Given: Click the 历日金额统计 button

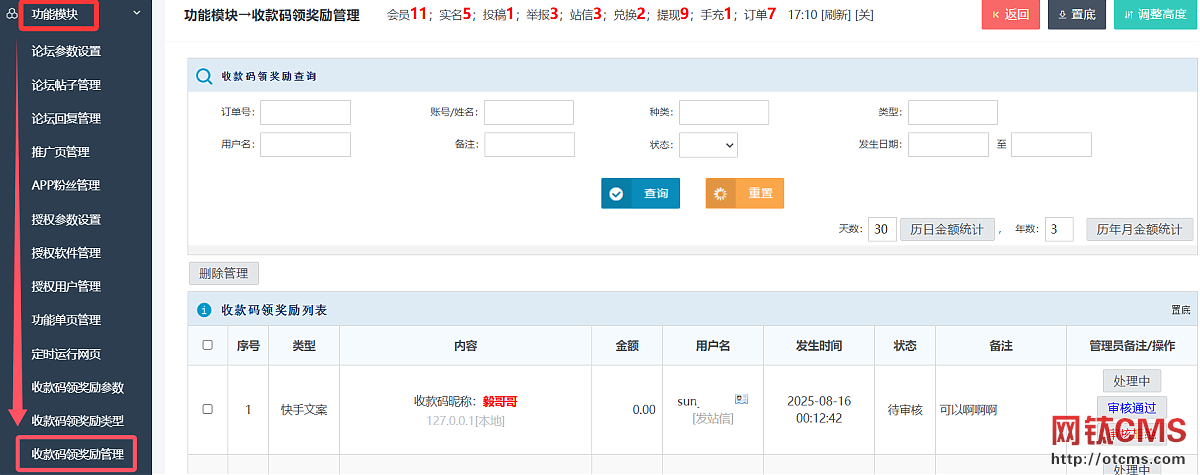Looking at the screenshot, I should pyautogui.click(x=946, y=229).
